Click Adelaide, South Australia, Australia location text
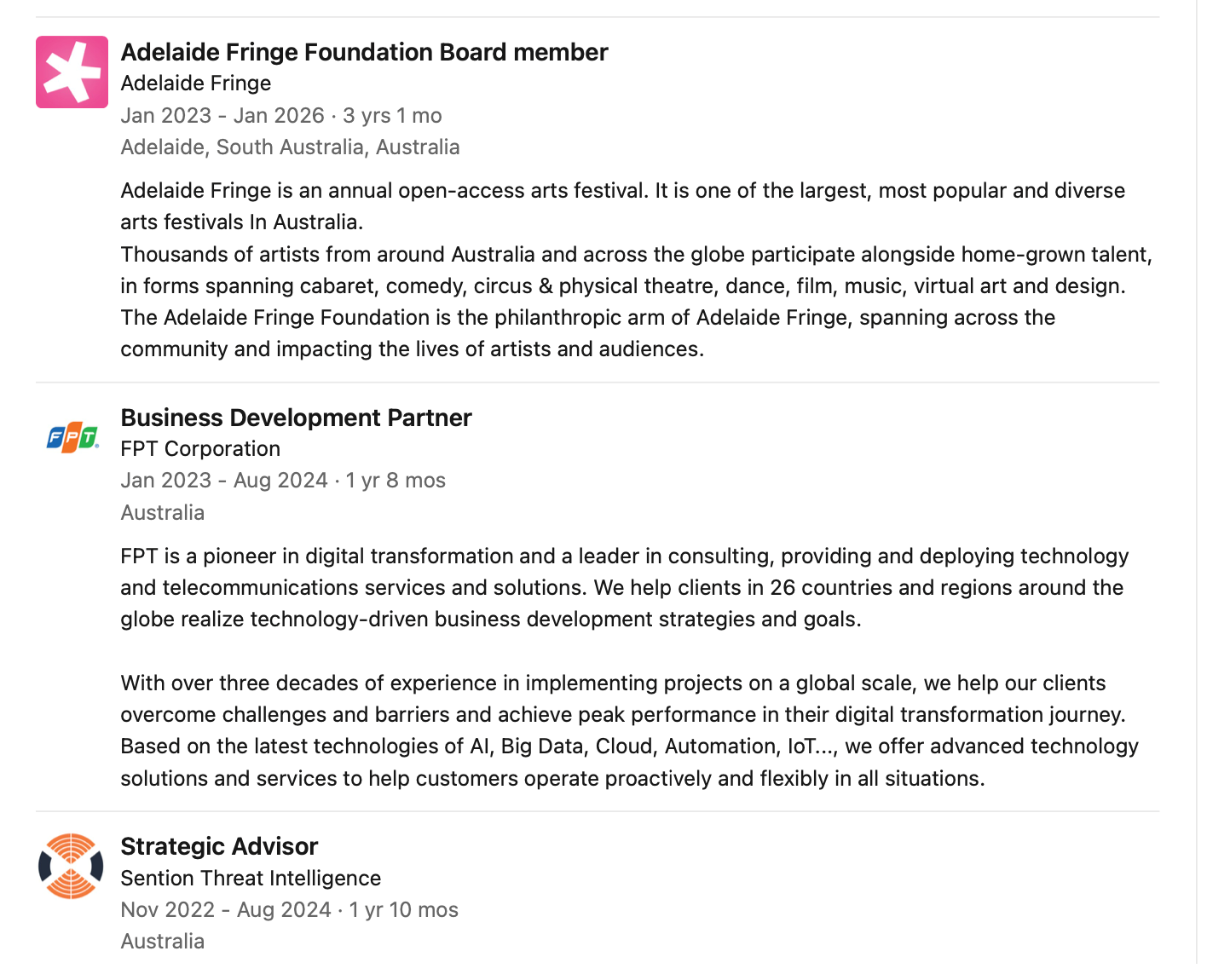Viewport: 1207px width, 980px height. (x=290, y=147)
